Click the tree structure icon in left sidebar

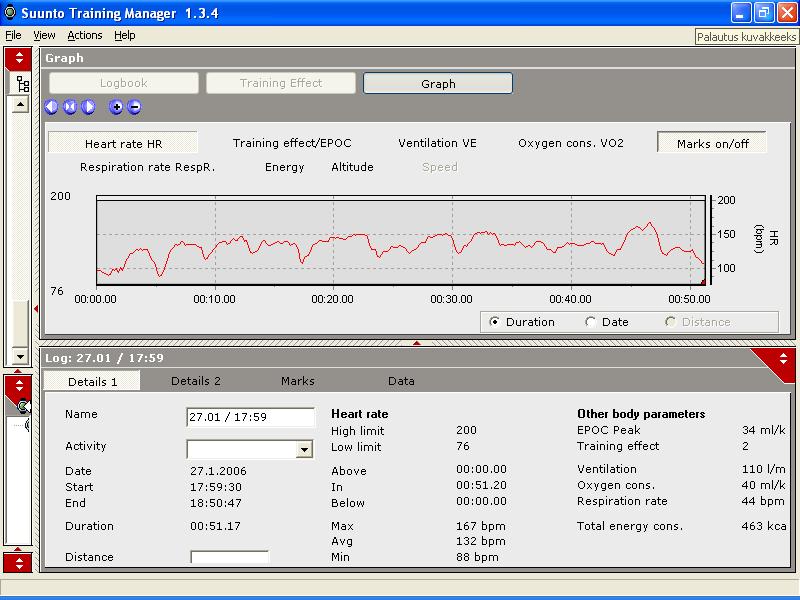tap(22, 84)
